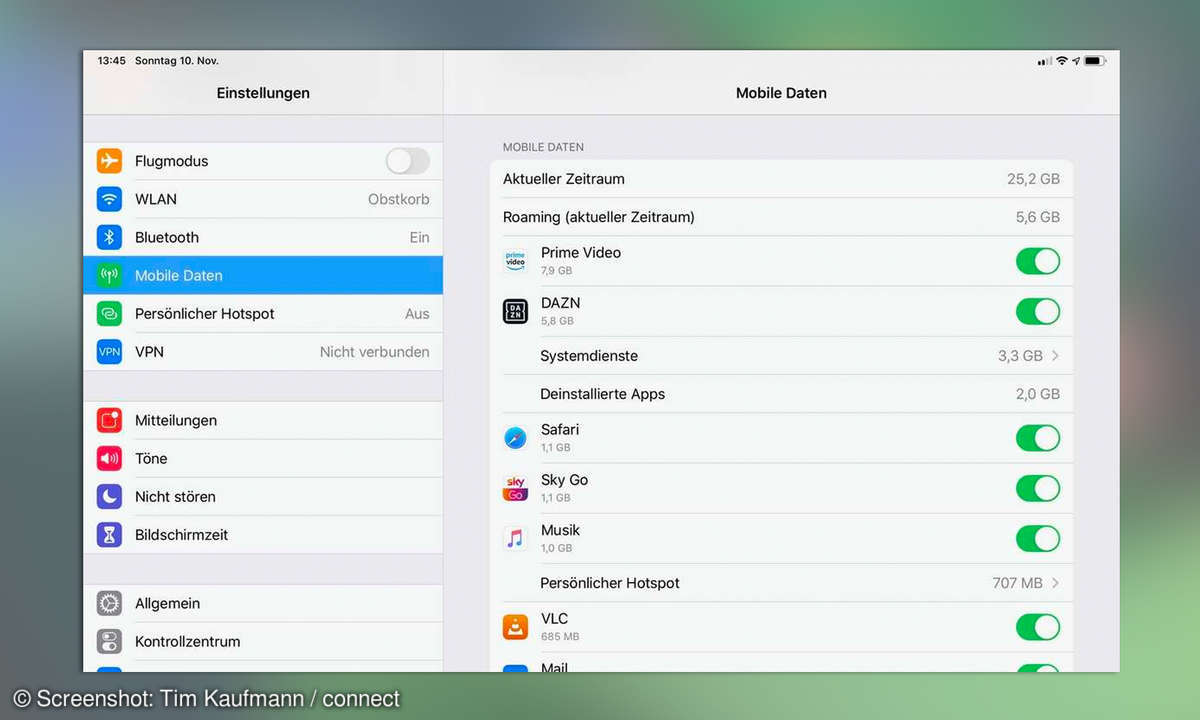
Task: Tap the Prime Video app icon
Action: tap(515, 261)
